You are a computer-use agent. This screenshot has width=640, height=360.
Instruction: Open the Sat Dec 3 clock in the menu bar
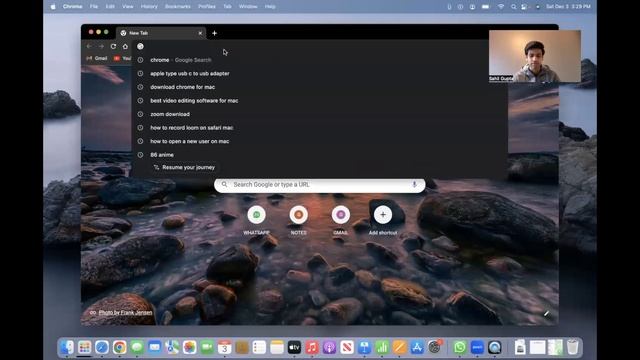568,7
